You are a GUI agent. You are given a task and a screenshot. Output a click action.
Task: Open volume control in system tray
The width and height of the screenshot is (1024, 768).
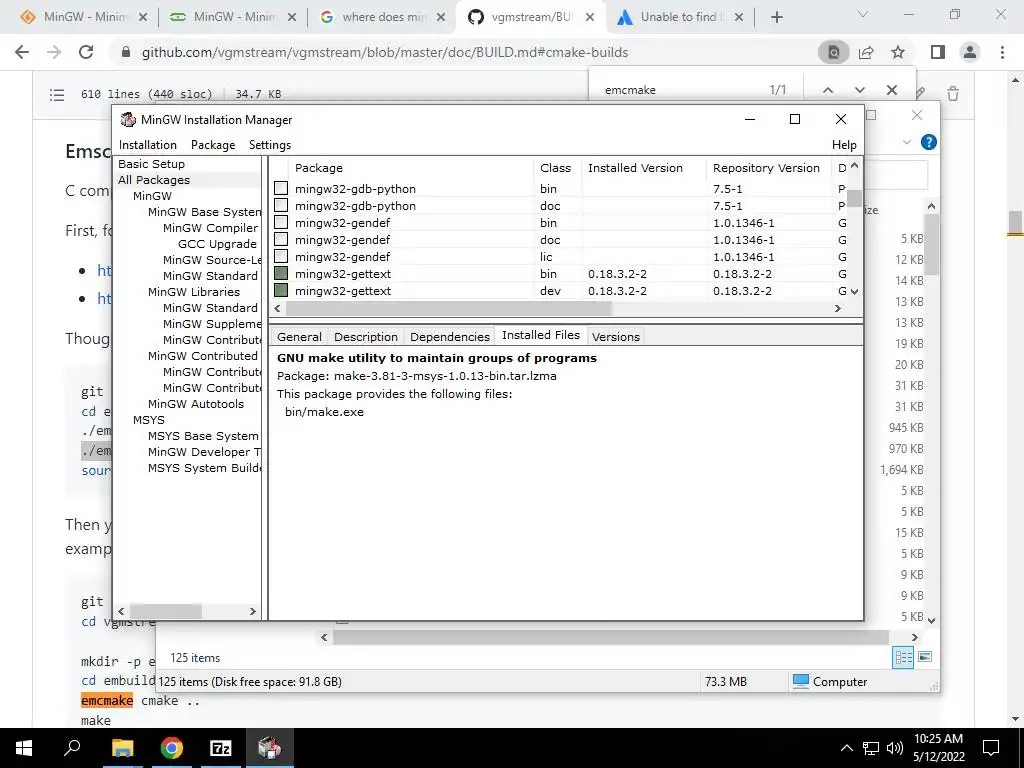895,748
